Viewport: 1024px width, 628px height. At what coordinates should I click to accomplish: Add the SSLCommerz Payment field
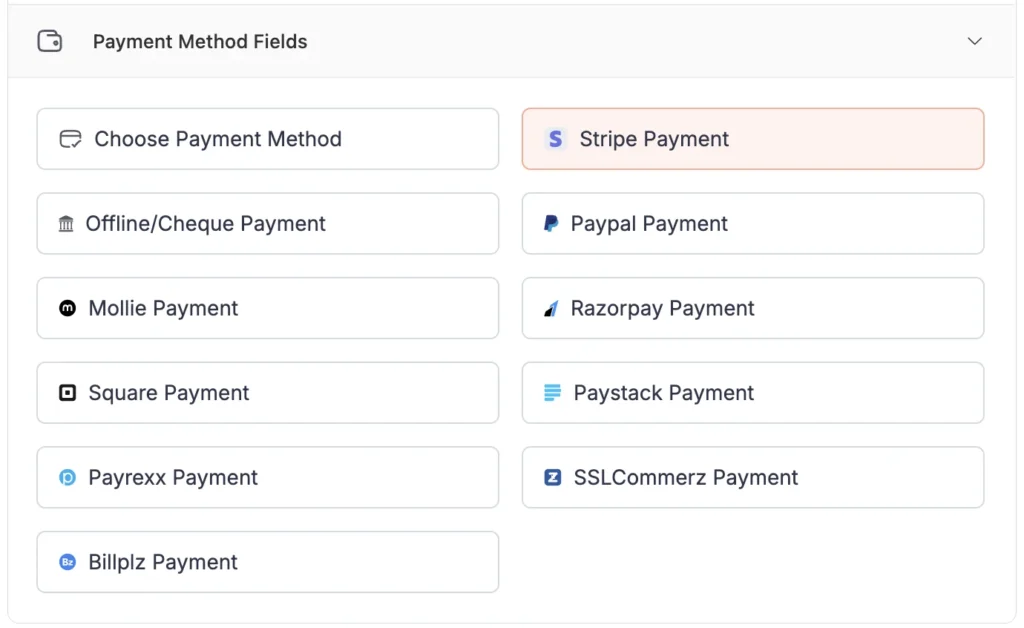coord(753,477)
